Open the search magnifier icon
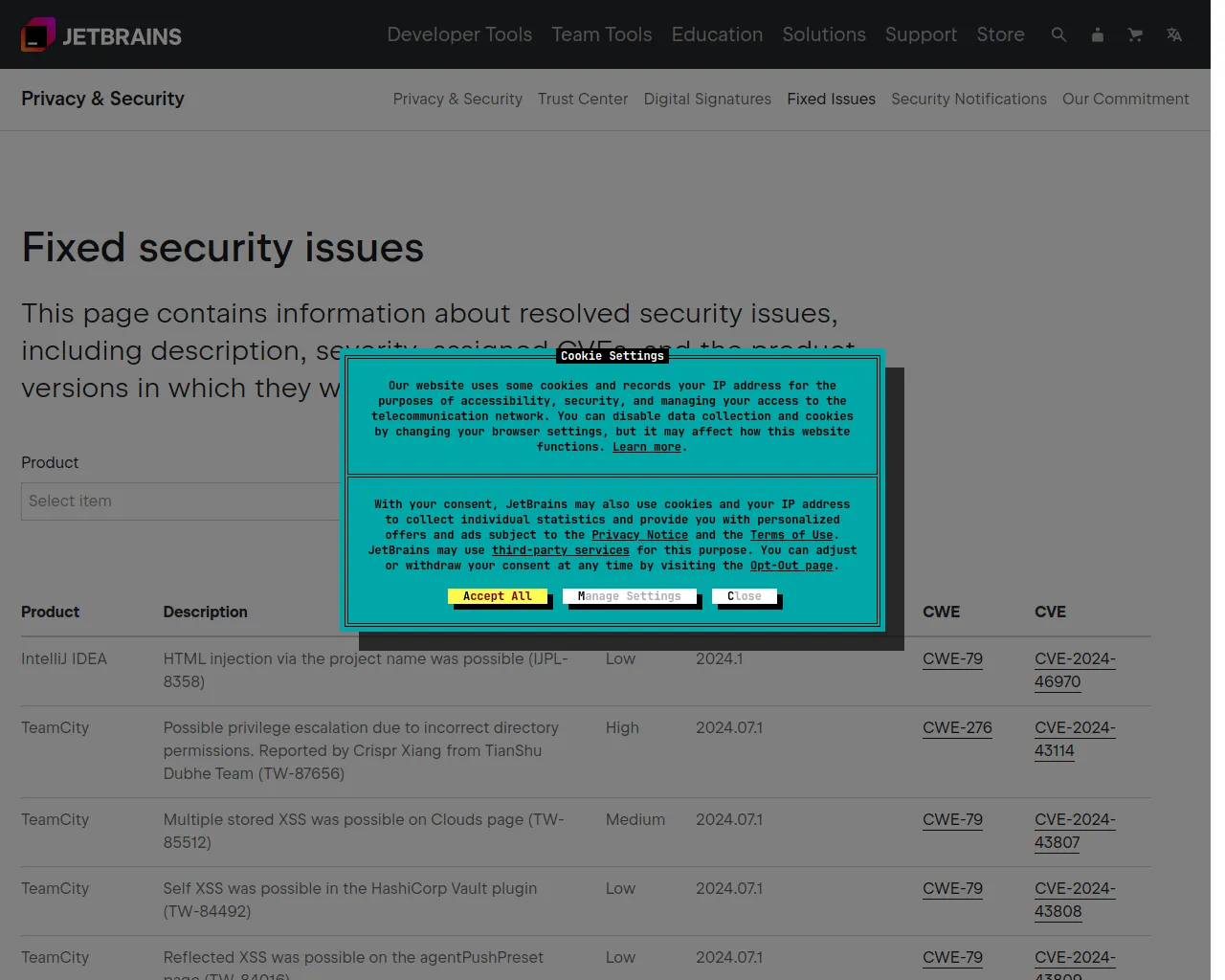 tap(1058, 34)
